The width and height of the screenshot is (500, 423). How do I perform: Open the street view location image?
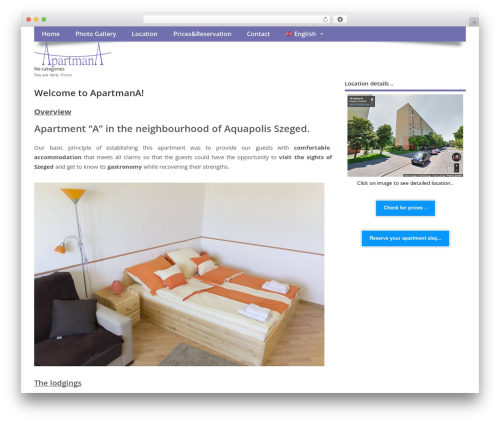(x=405, y=136)
